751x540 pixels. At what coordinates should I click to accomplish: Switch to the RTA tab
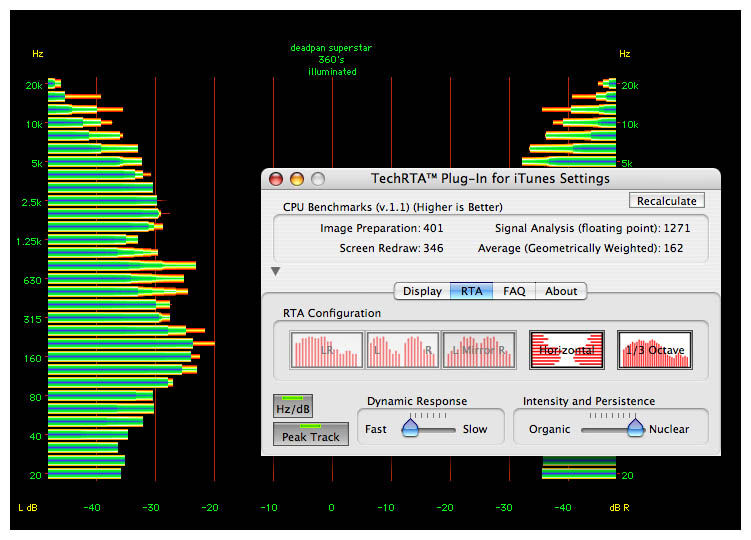(x=471, y=291)
